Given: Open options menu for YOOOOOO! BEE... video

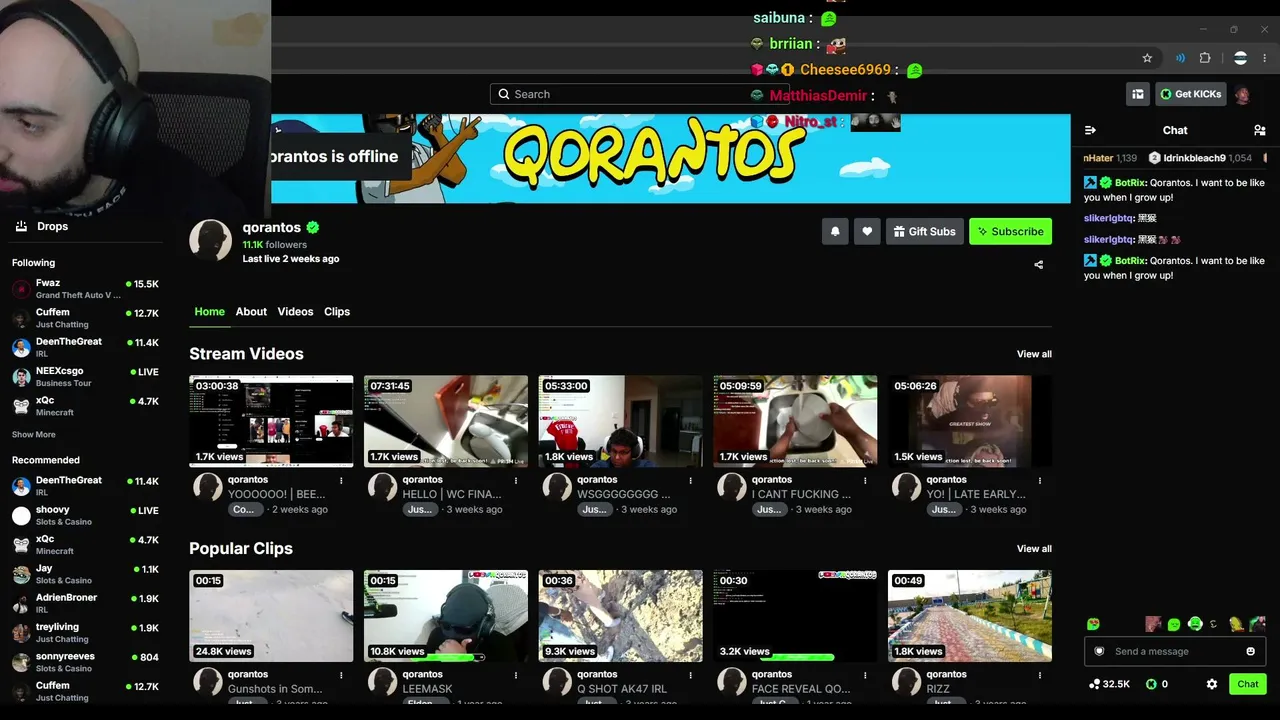Looking at the screenshot, I should click(x=341, y=480).
